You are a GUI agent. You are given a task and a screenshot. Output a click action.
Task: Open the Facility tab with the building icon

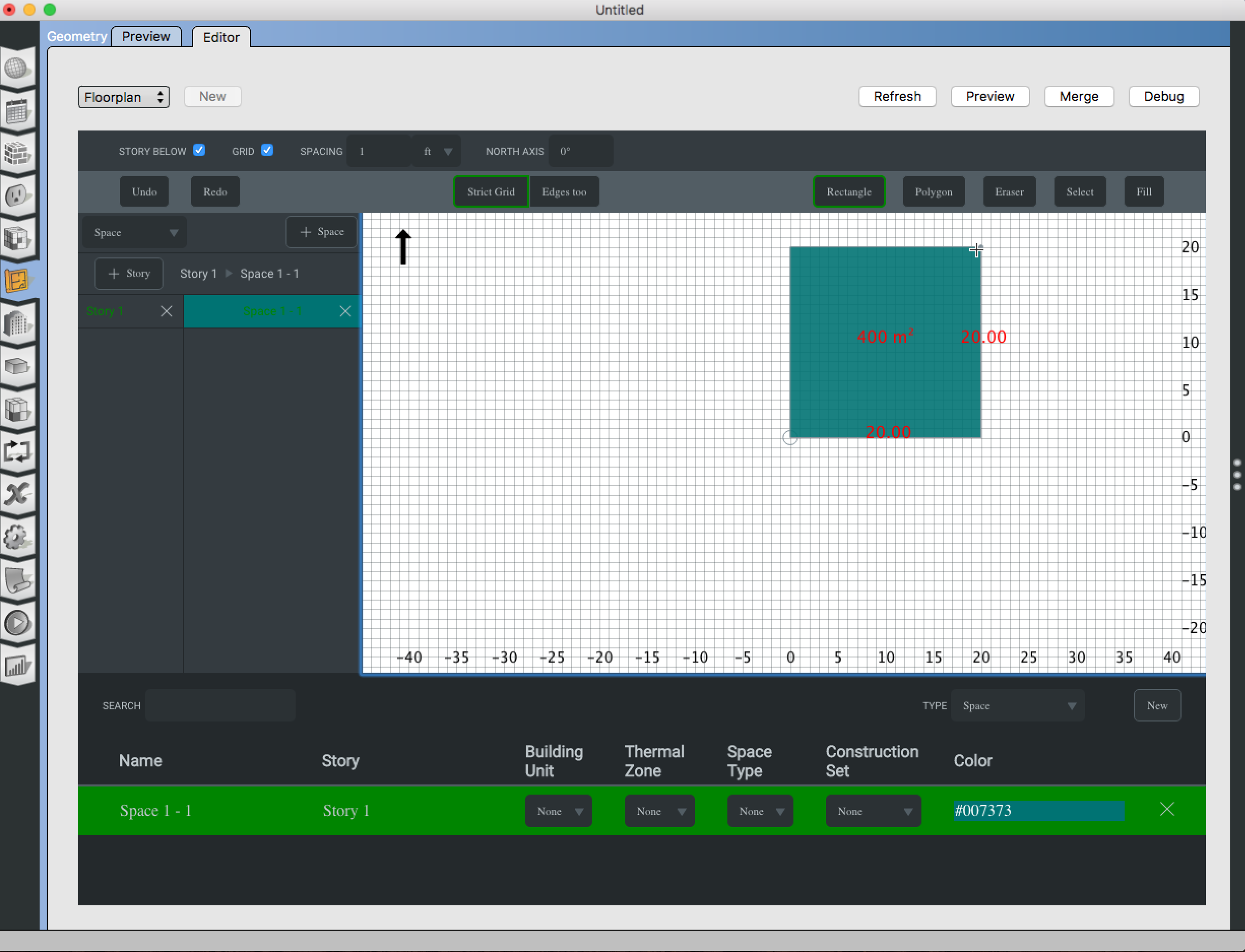19,323
